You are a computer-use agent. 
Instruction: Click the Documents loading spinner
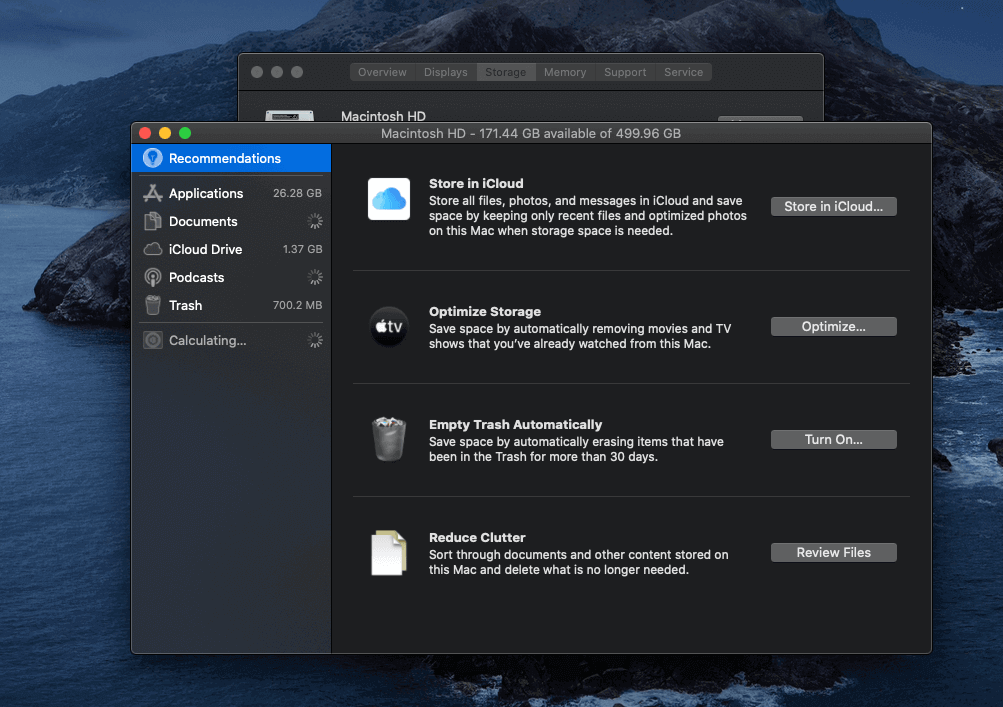(x=315, y=221)
